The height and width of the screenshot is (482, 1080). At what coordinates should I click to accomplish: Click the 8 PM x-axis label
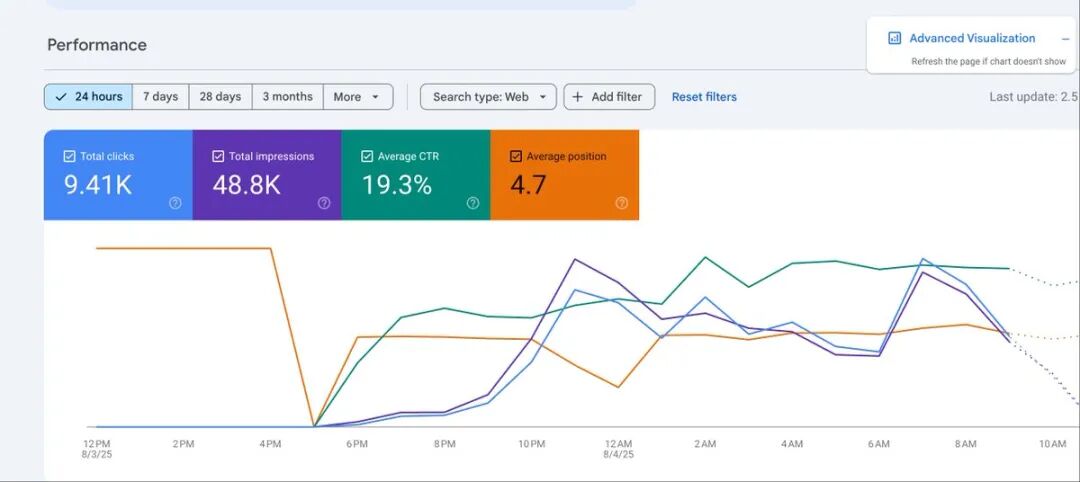click(444, 445)
